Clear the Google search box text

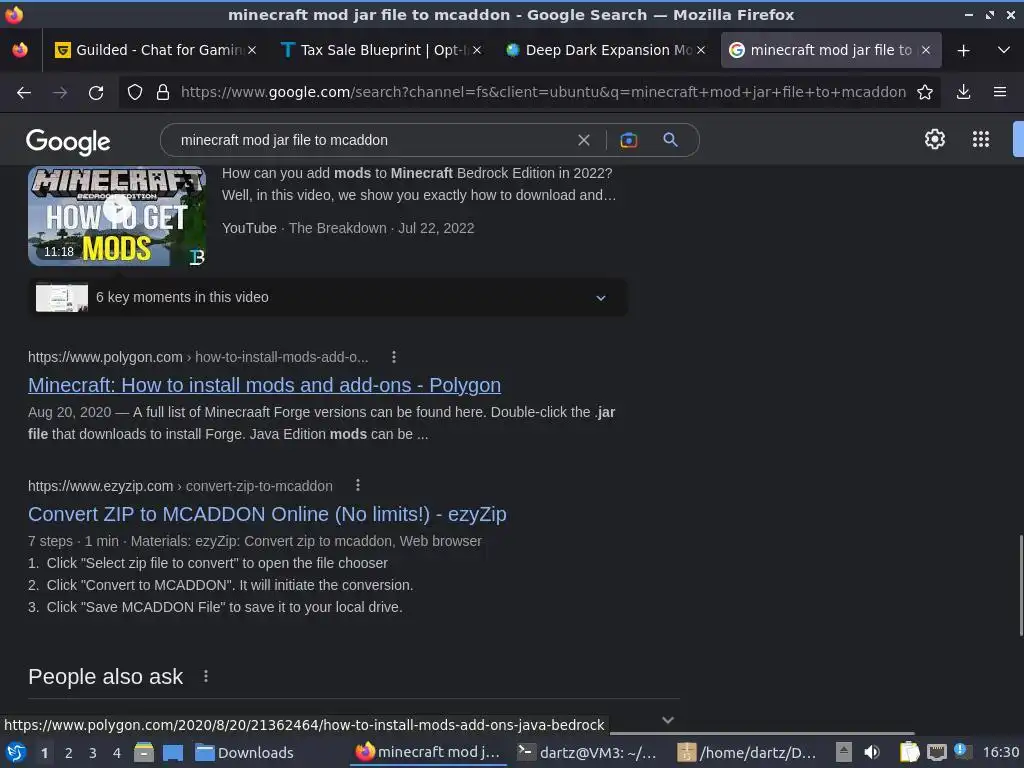(584, 140)
